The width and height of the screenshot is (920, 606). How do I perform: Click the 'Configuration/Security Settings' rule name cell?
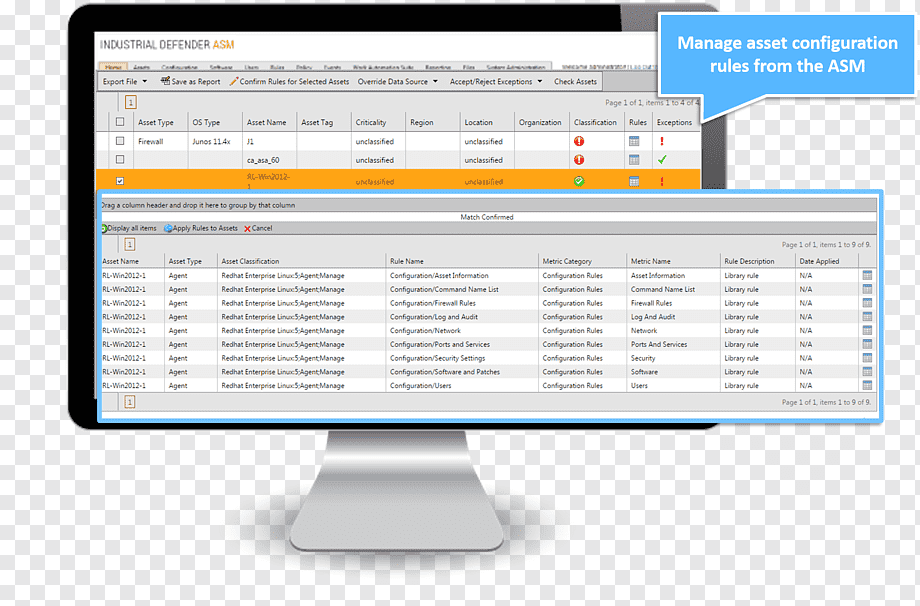437,358
